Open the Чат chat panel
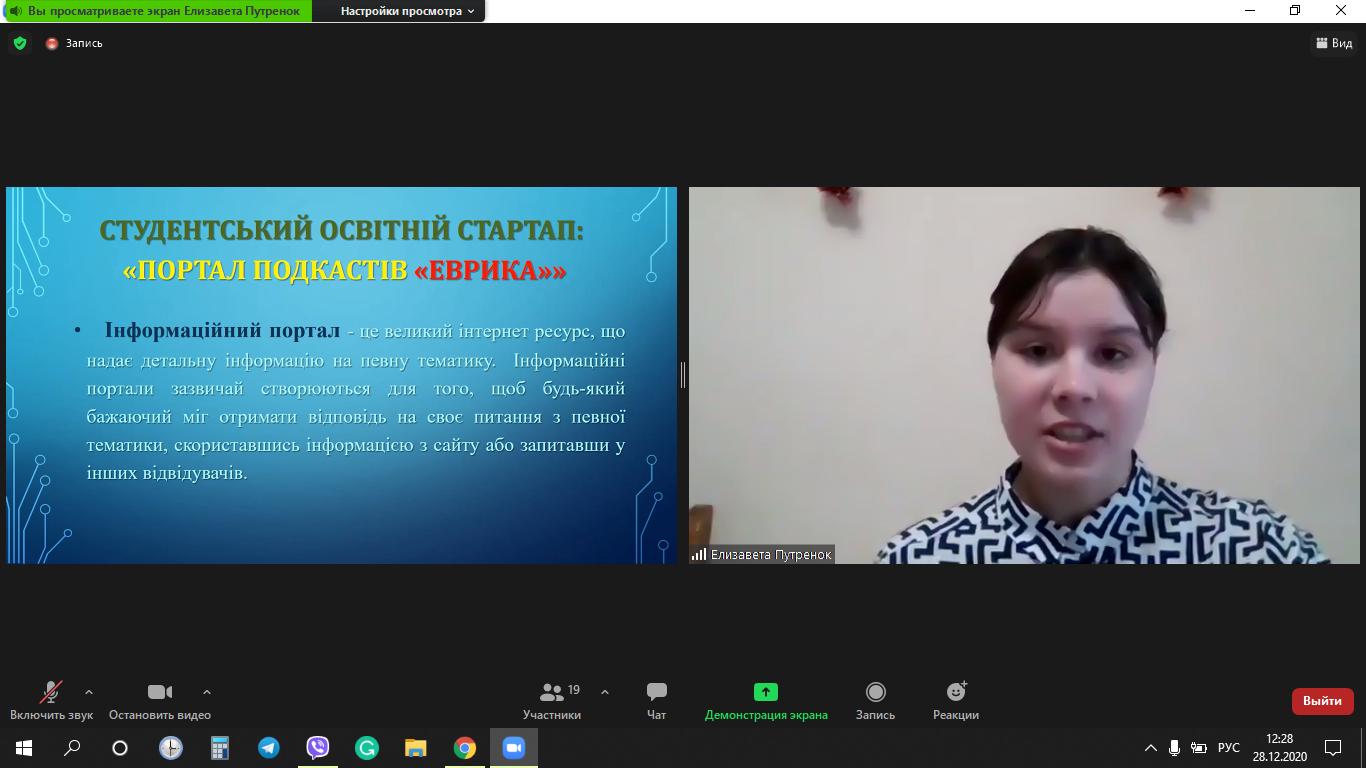 tap(657, 701)
